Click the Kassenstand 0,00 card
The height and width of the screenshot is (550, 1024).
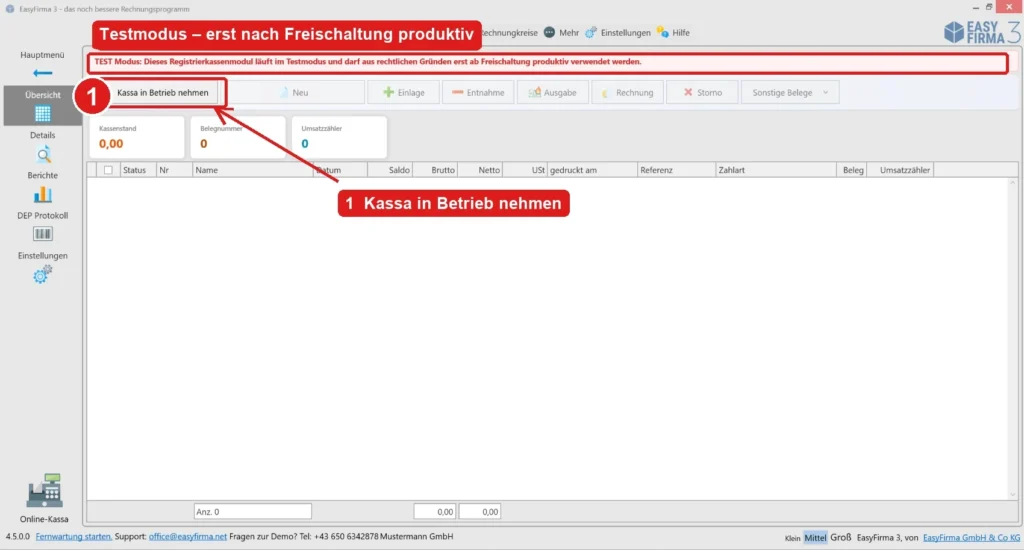click(136, 137)
